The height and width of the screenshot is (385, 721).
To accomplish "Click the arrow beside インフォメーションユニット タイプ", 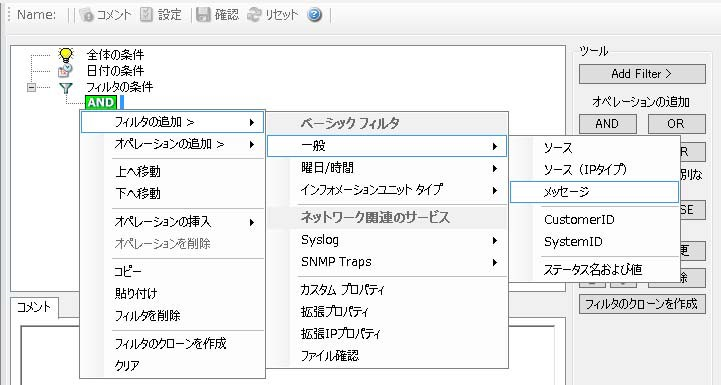I will [494, 190].
